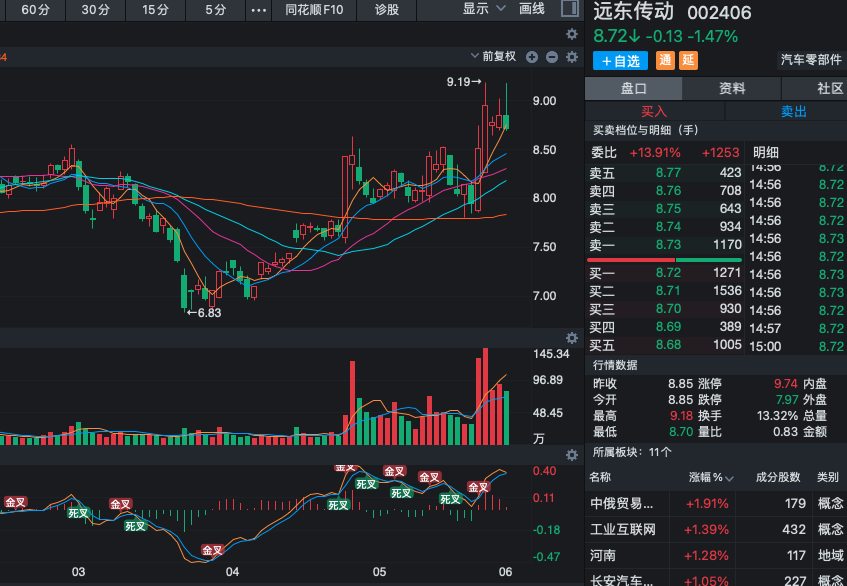Click the 涨停 9.74 value

[785, 383]
